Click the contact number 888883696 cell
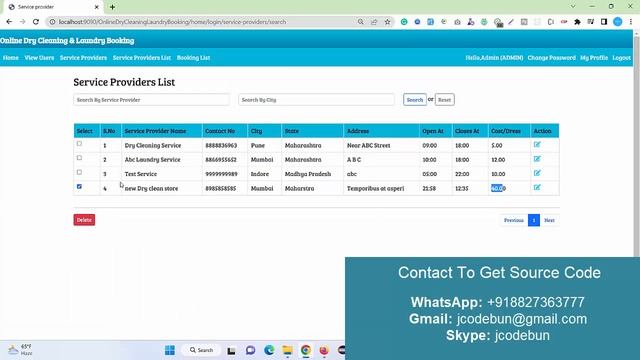 pyautogui.click(x=221, y=145)
